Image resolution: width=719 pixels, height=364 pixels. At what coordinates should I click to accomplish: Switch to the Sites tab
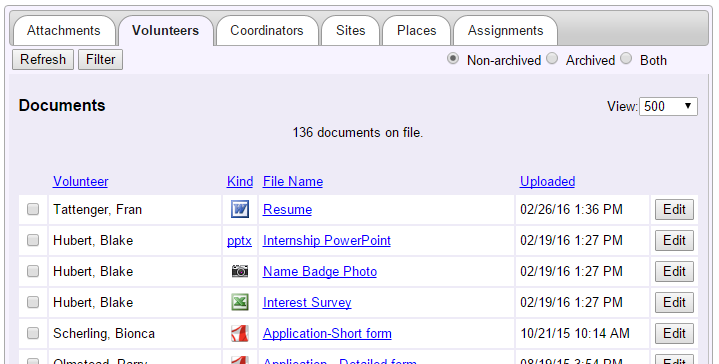(x=351, y=31)
